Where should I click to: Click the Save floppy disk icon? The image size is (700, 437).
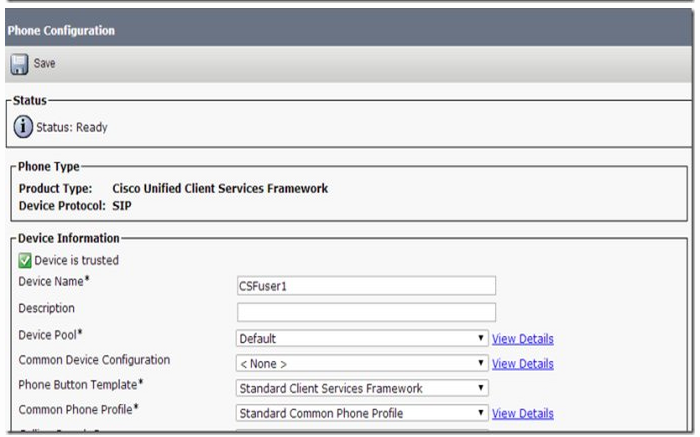19,64
